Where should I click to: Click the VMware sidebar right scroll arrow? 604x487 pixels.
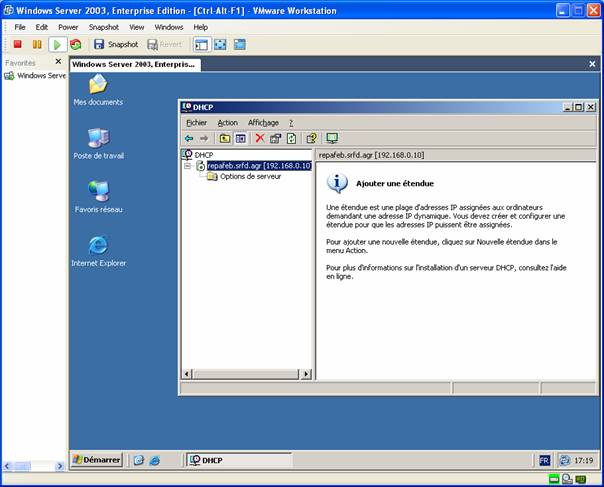coord(60,466)
